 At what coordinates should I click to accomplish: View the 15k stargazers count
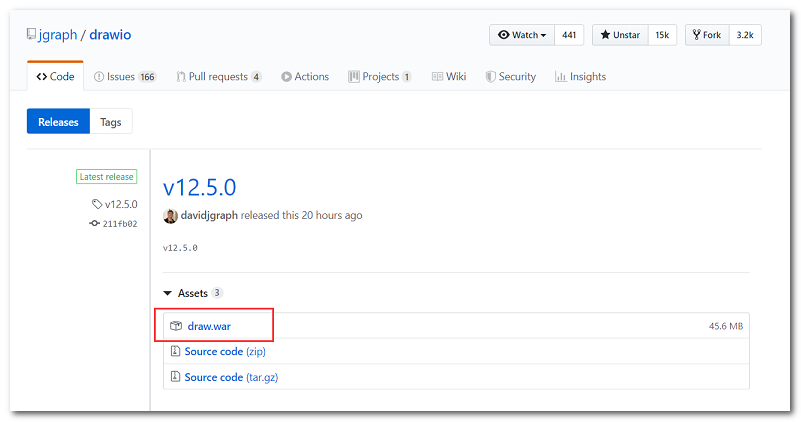663,35
